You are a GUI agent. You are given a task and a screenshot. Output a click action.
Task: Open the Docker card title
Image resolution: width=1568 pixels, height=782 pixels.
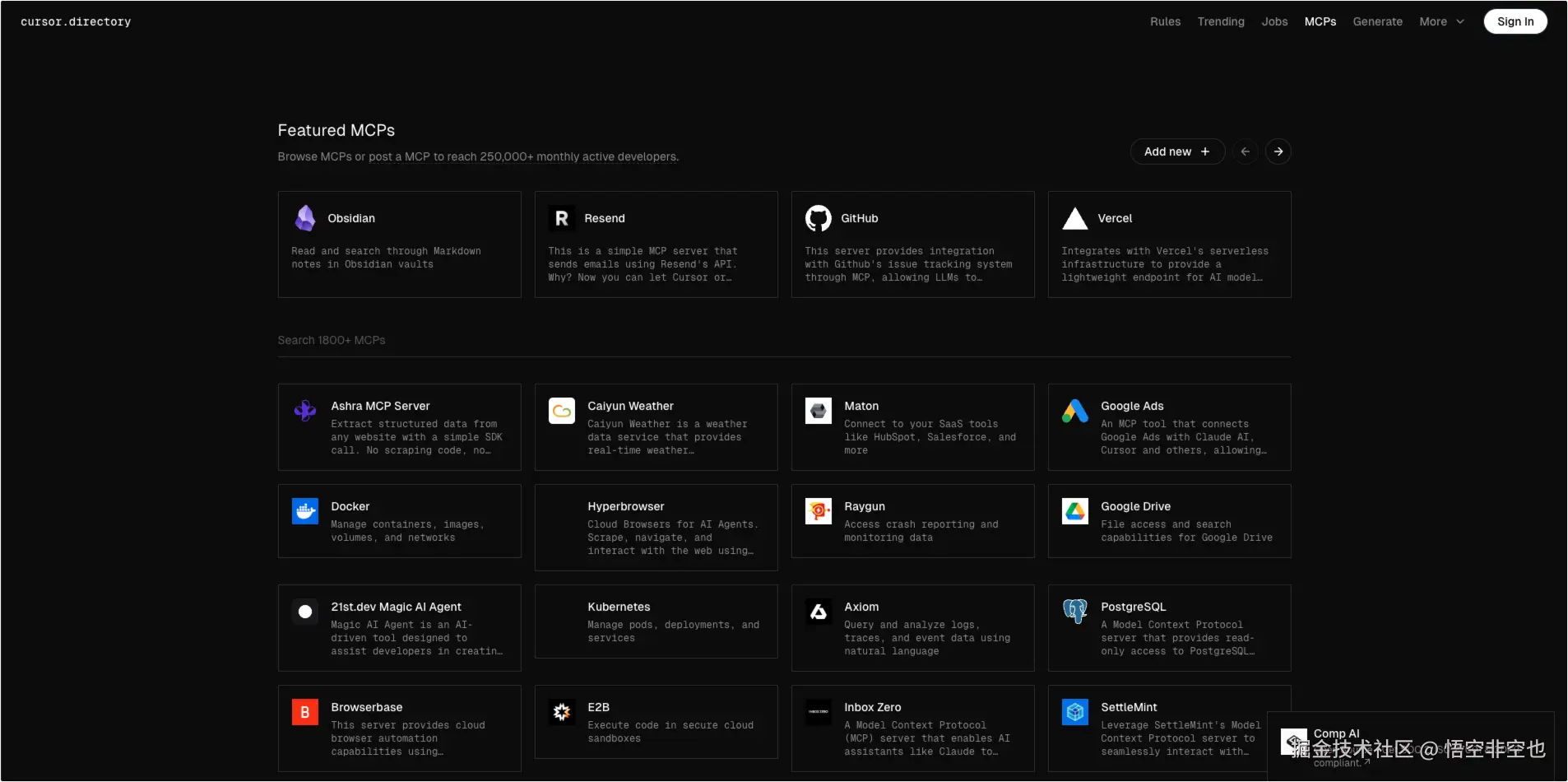pos(350,506)
